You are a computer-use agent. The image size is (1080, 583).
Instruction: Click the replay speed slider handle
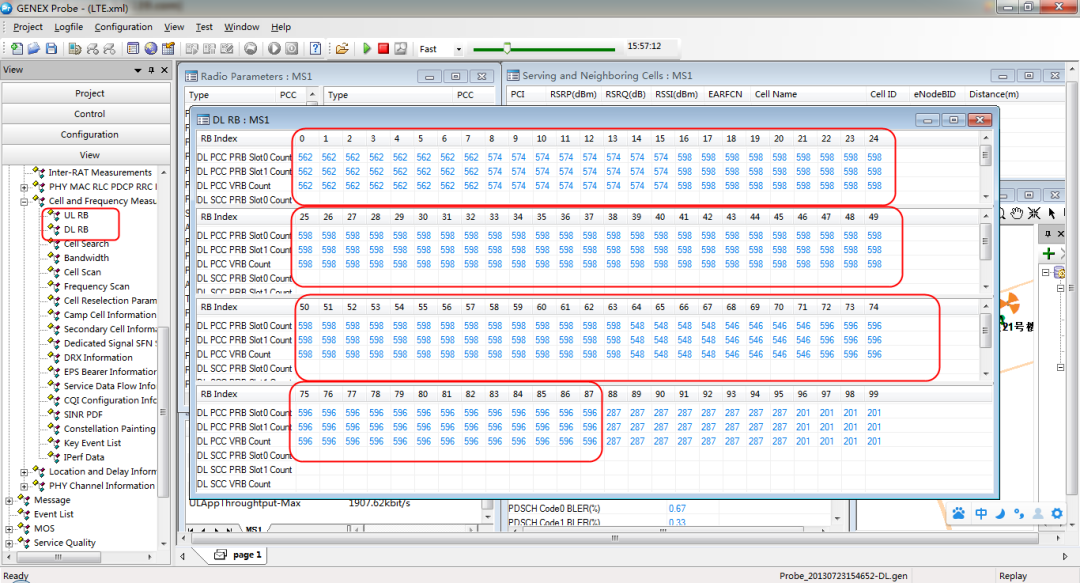point(507,46)
